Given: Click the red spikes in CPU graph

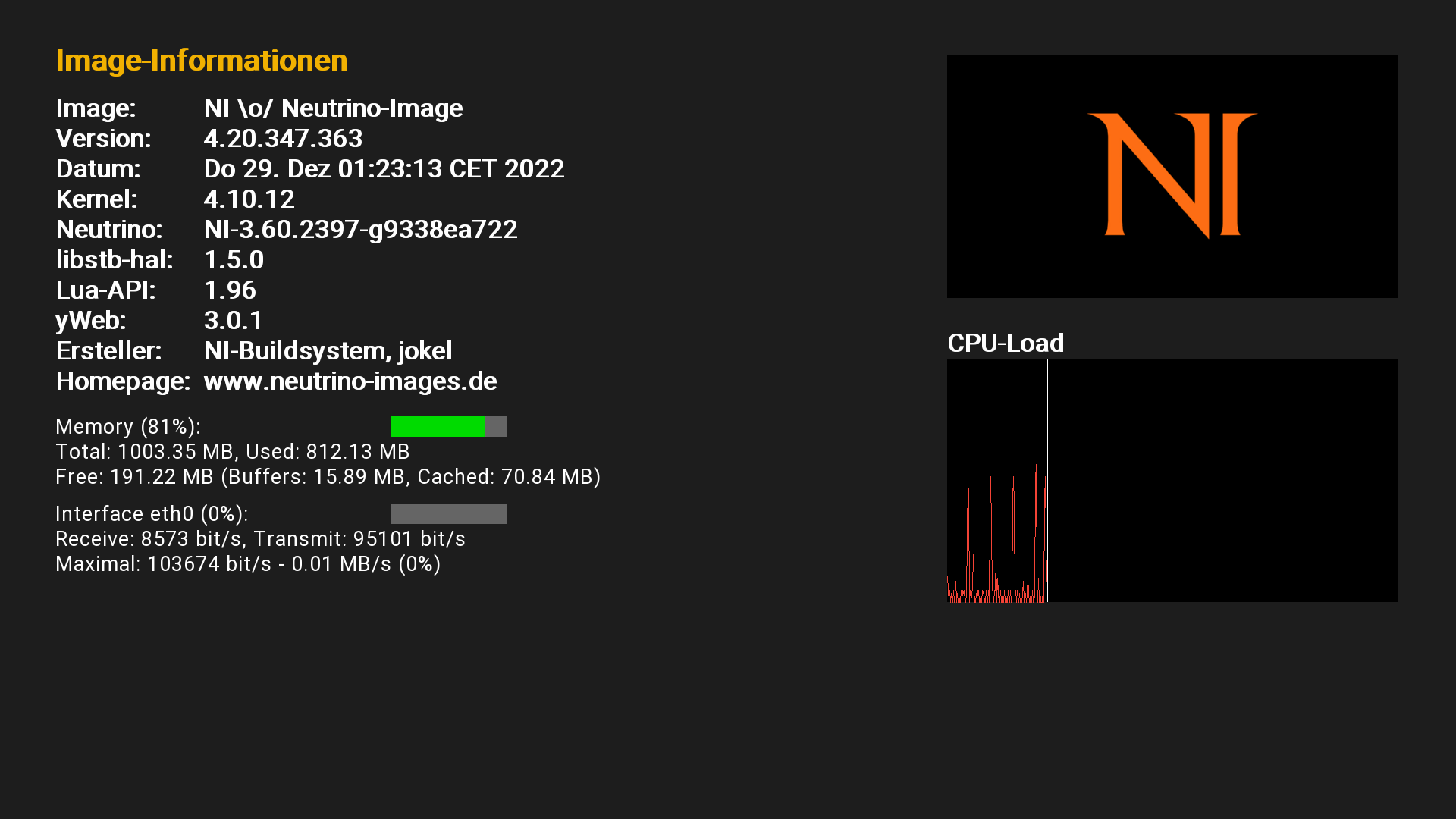Looking at the screenshot, I should (x=997, y=535).
